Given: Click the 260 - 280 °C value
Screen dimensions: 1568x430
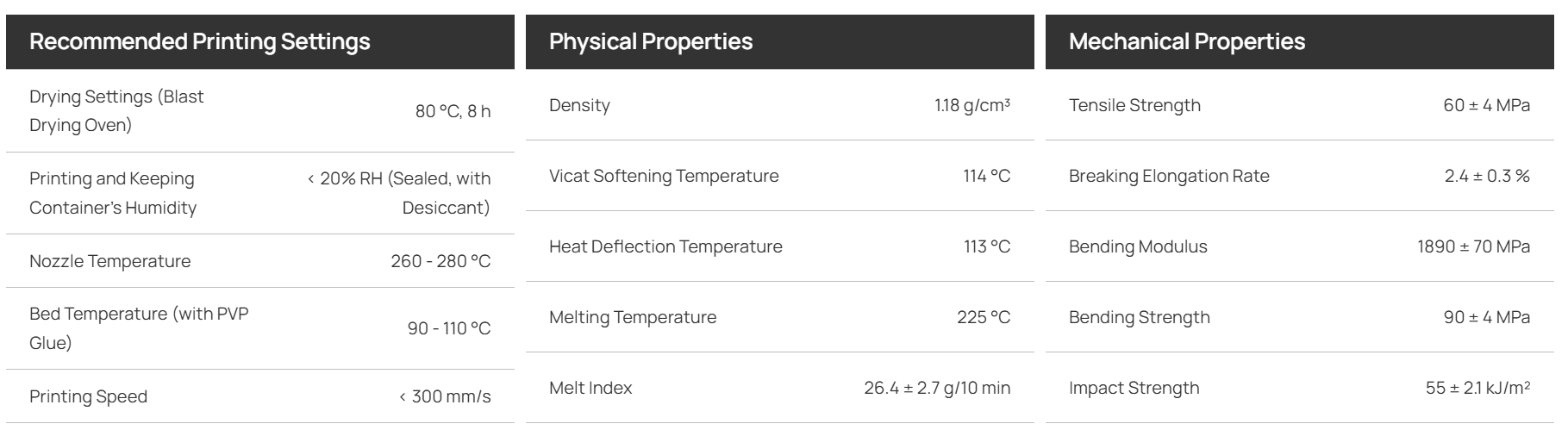Looking at the screenshot, I should [440, 261].
